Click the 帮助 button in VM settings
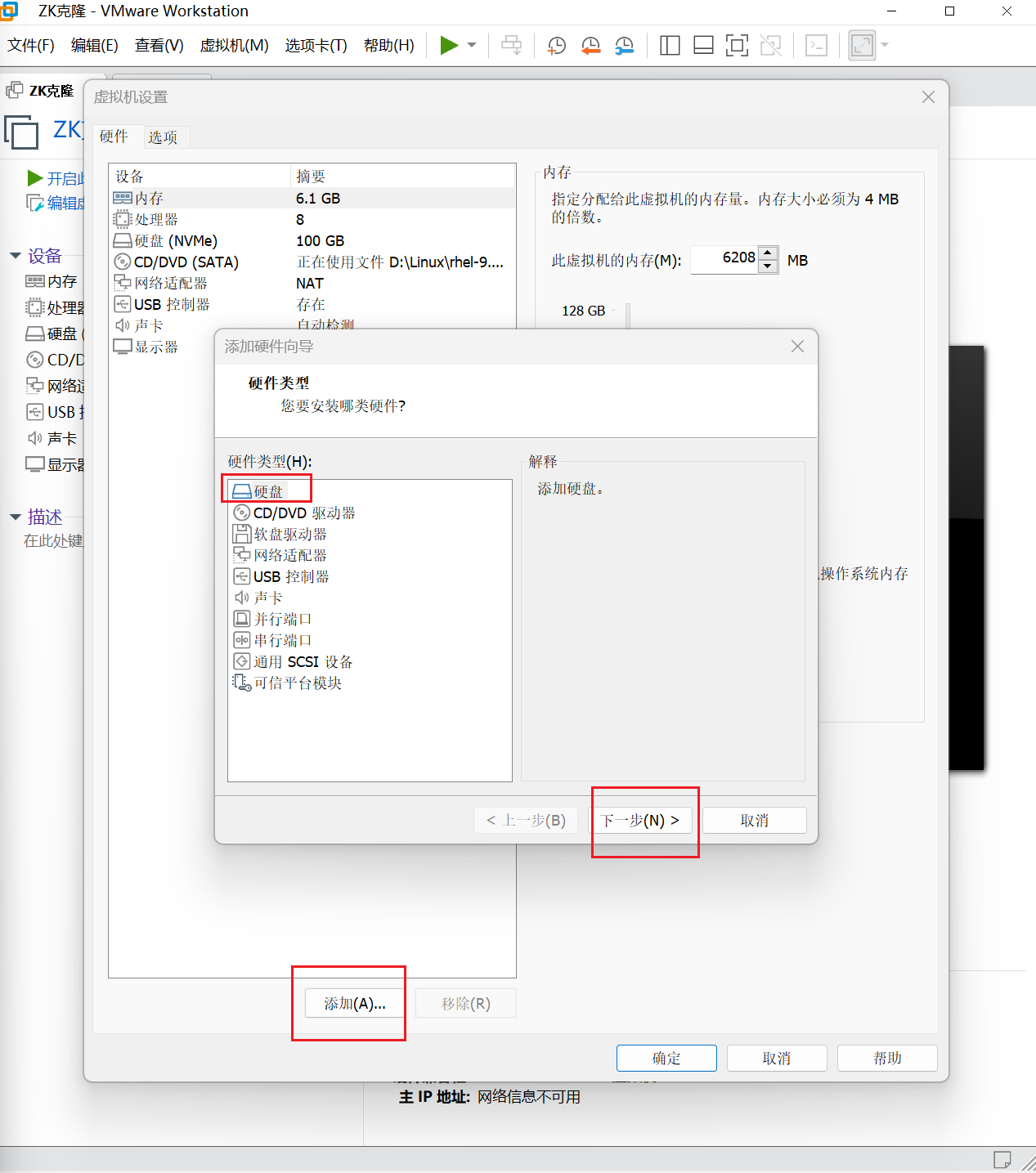This screenshot has height=1173, width=1036. [x=887, y=1058]
